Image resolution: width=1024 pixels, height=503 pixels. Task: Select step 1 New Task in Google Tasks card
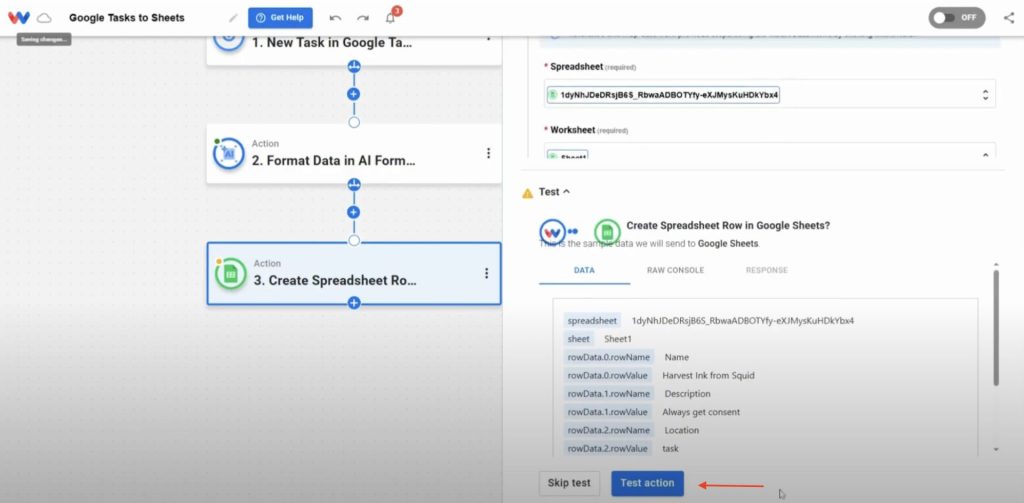click(354, 50)
